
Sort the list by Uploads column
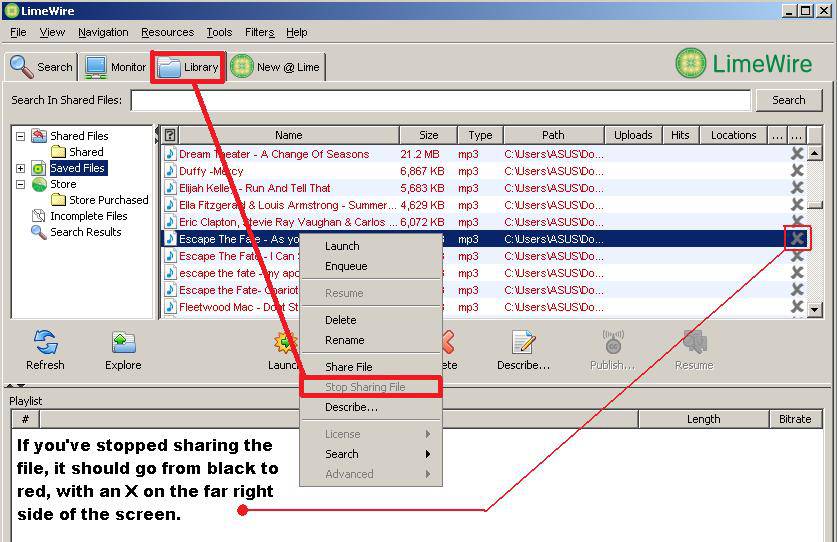[633, 135]
